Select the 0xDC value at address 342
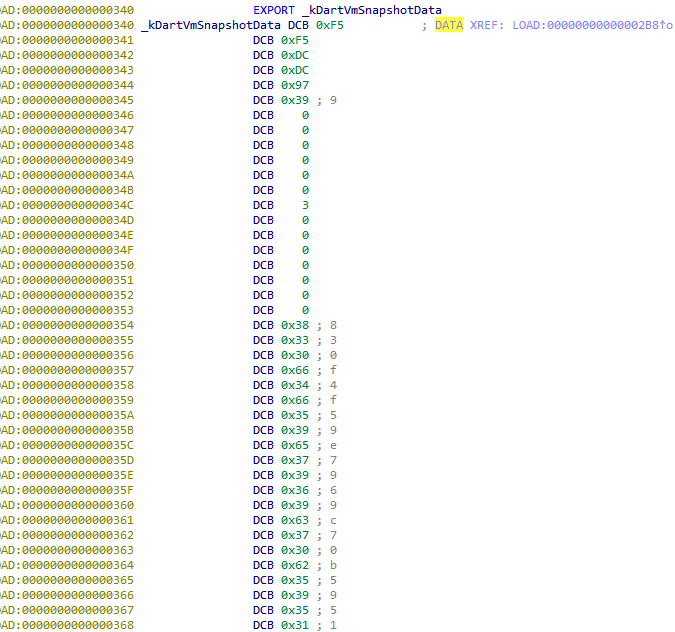675x632 pixels. click(295, 55)
